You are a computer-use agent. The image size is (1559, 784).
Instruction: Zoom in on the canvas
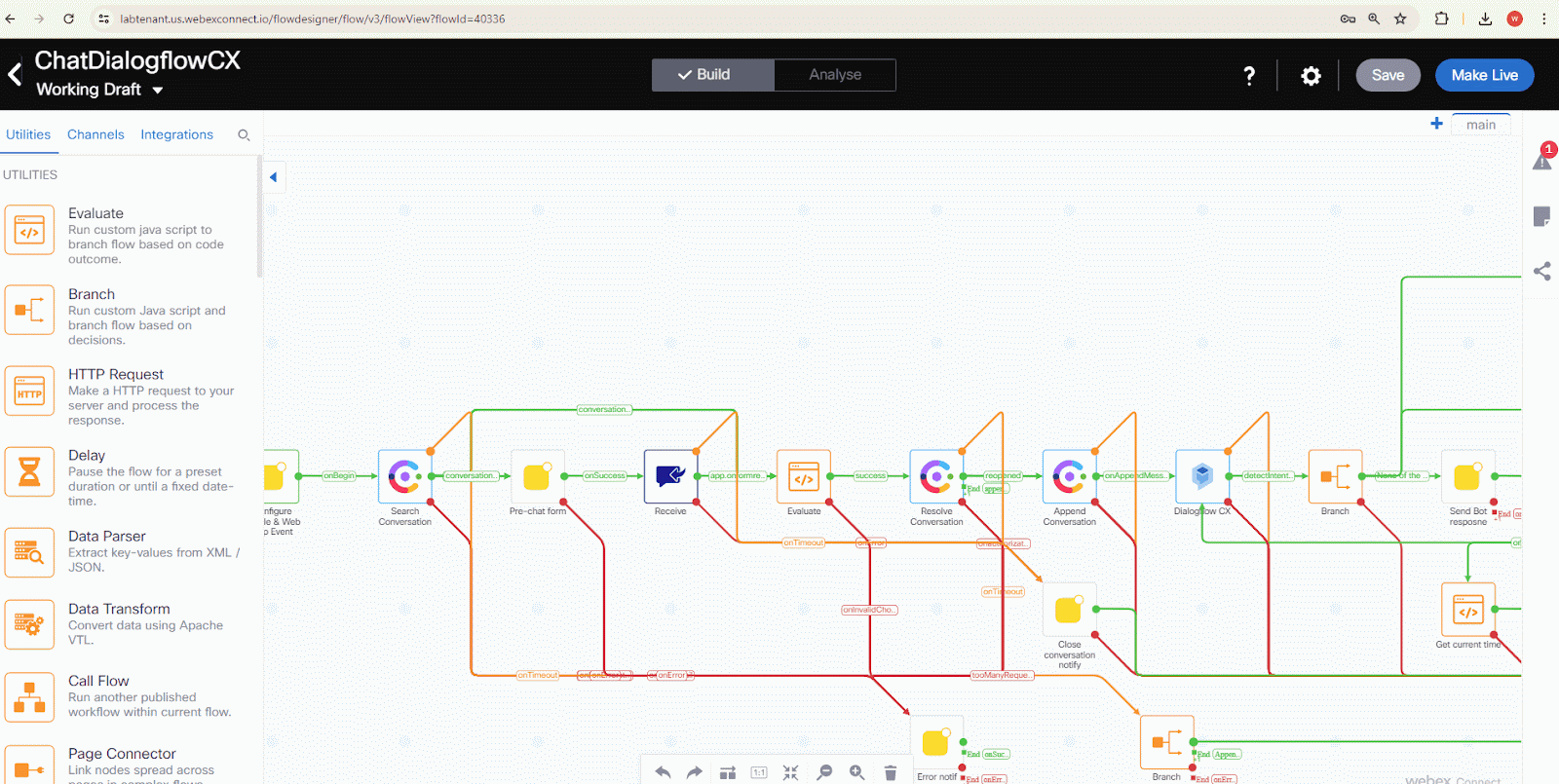(856, 772)
